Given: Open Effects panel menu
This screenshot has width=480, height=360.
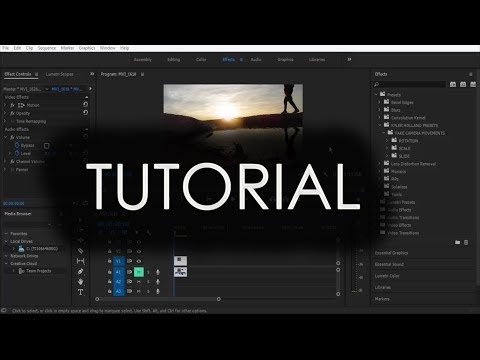Looking at the screenshot, I should click(471, 74).
